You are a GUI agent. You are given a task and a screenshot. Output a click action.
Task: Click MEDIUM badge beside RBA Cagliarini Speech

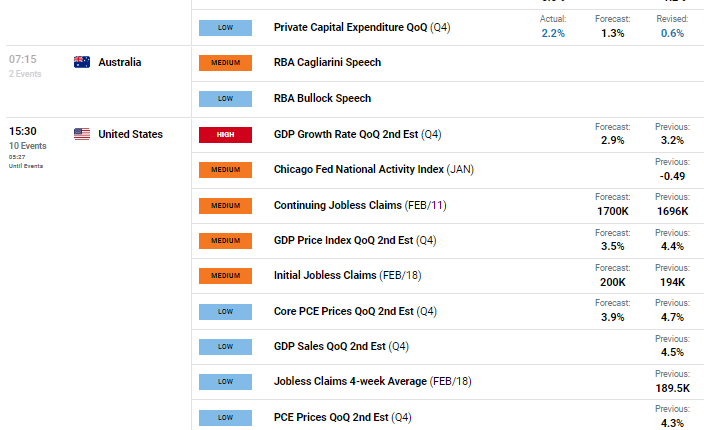tap(225, 62)
